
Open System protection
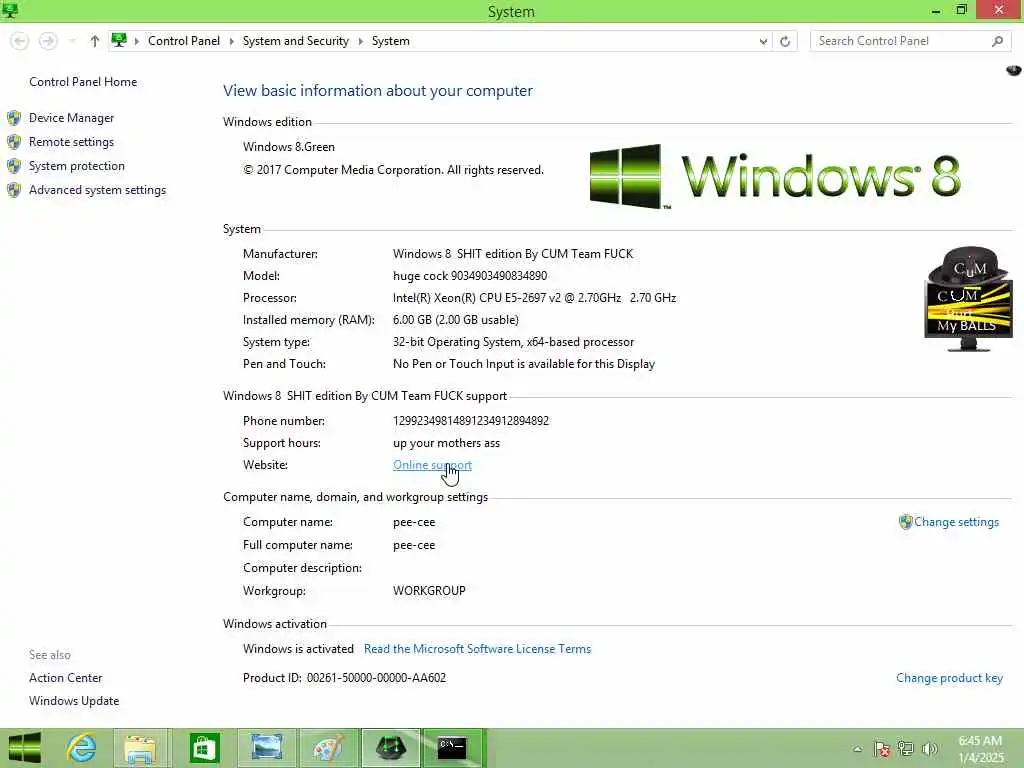point(76,166)
